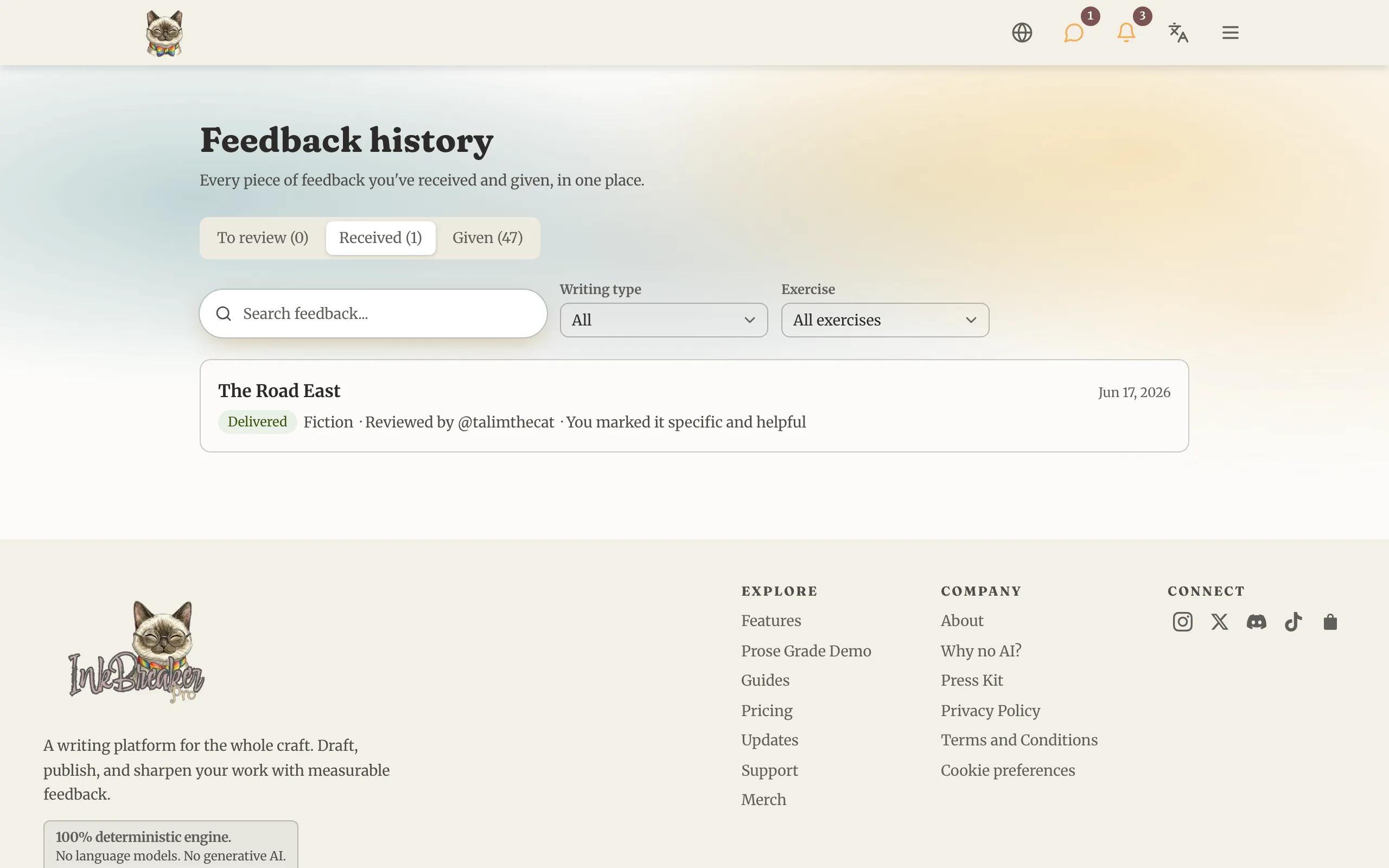Open the globe icon in the header
Viewport: 1389px width, 868px height.
click(1022, 33)
